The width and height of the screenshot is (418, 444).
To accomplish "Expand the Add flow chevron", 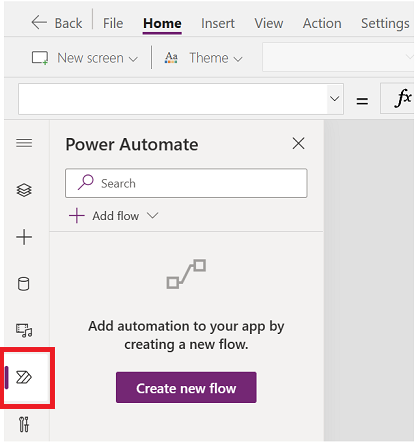I will [x=153, y=216].
